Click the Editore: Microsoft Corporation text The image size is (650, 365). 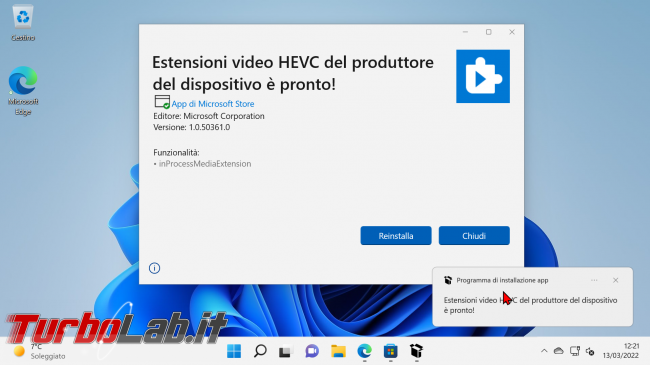[209, 116]
